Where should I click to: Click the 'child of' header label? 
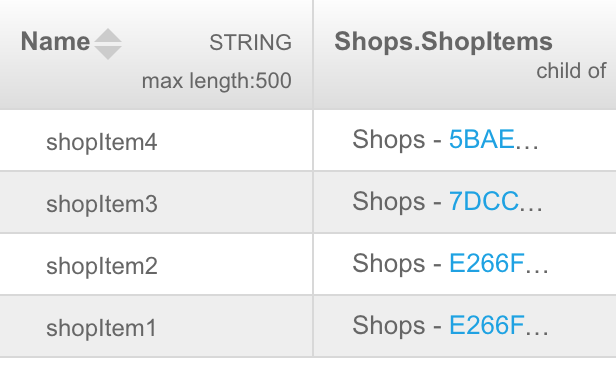pos(571,71)
